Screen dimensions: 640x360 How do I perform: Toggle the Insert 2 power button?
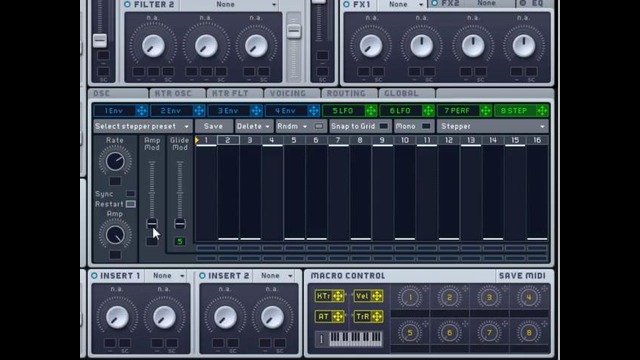tap(202, 276)
